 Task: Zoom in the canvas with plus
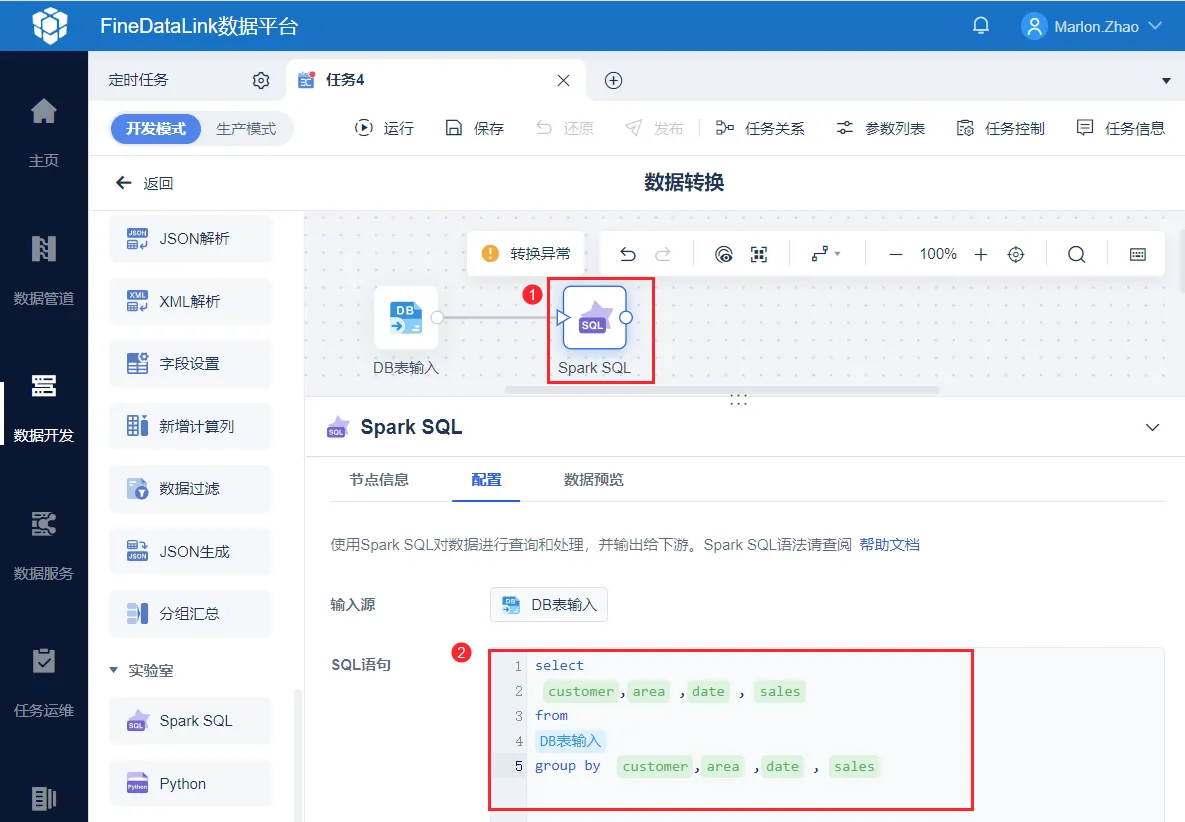coord(981,254)
